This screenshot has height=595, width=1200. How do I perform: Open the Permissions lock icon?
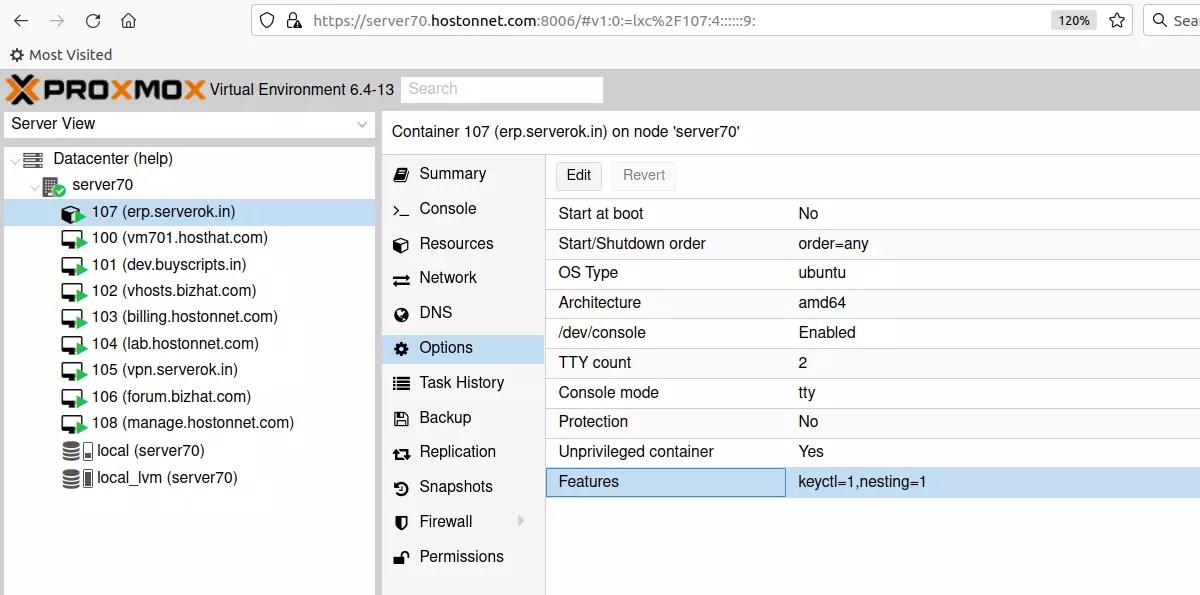[401, 556]
